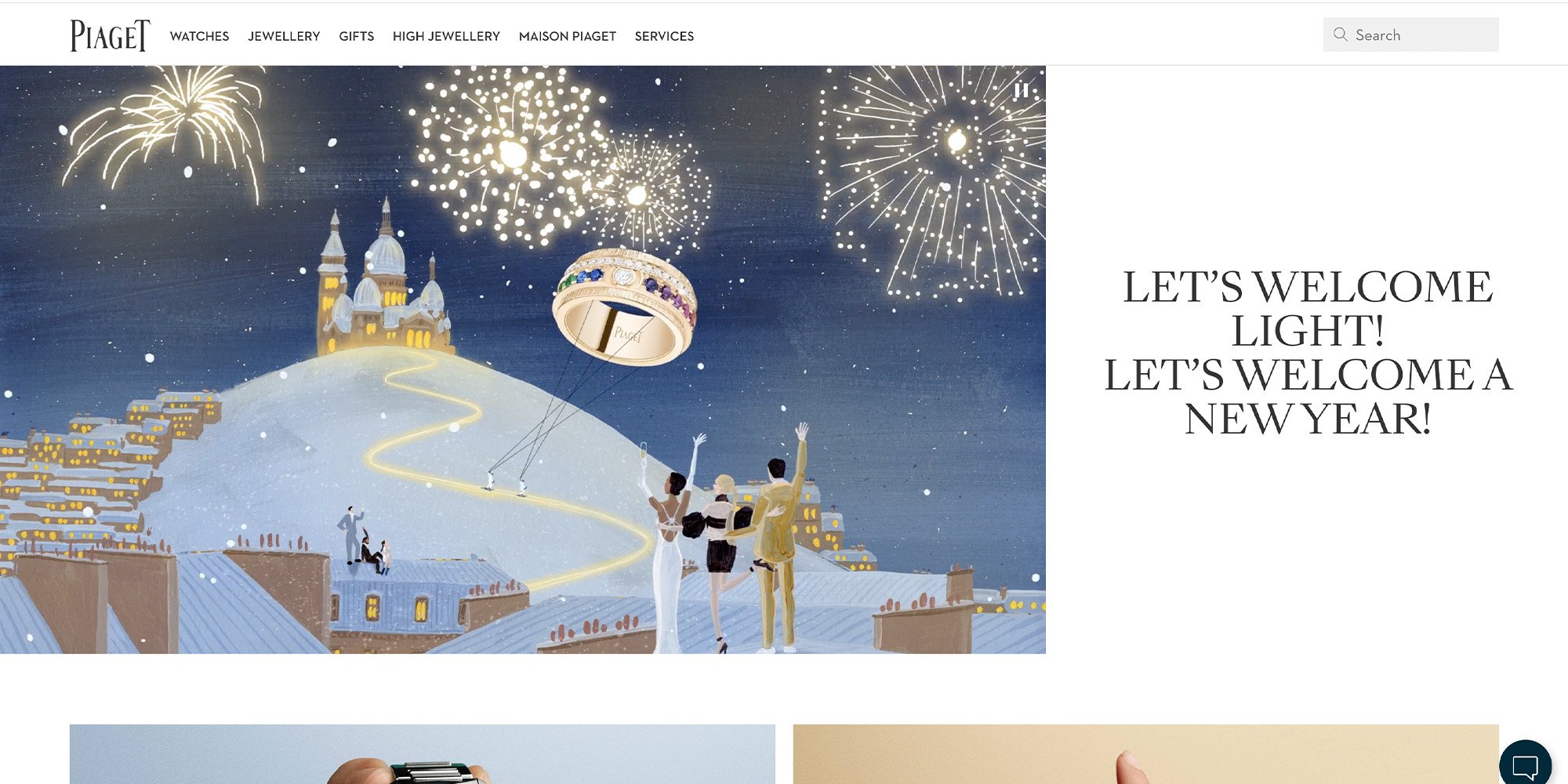1568x784 pixels.
Task: Open the Services menu
Action: [664, 36]
